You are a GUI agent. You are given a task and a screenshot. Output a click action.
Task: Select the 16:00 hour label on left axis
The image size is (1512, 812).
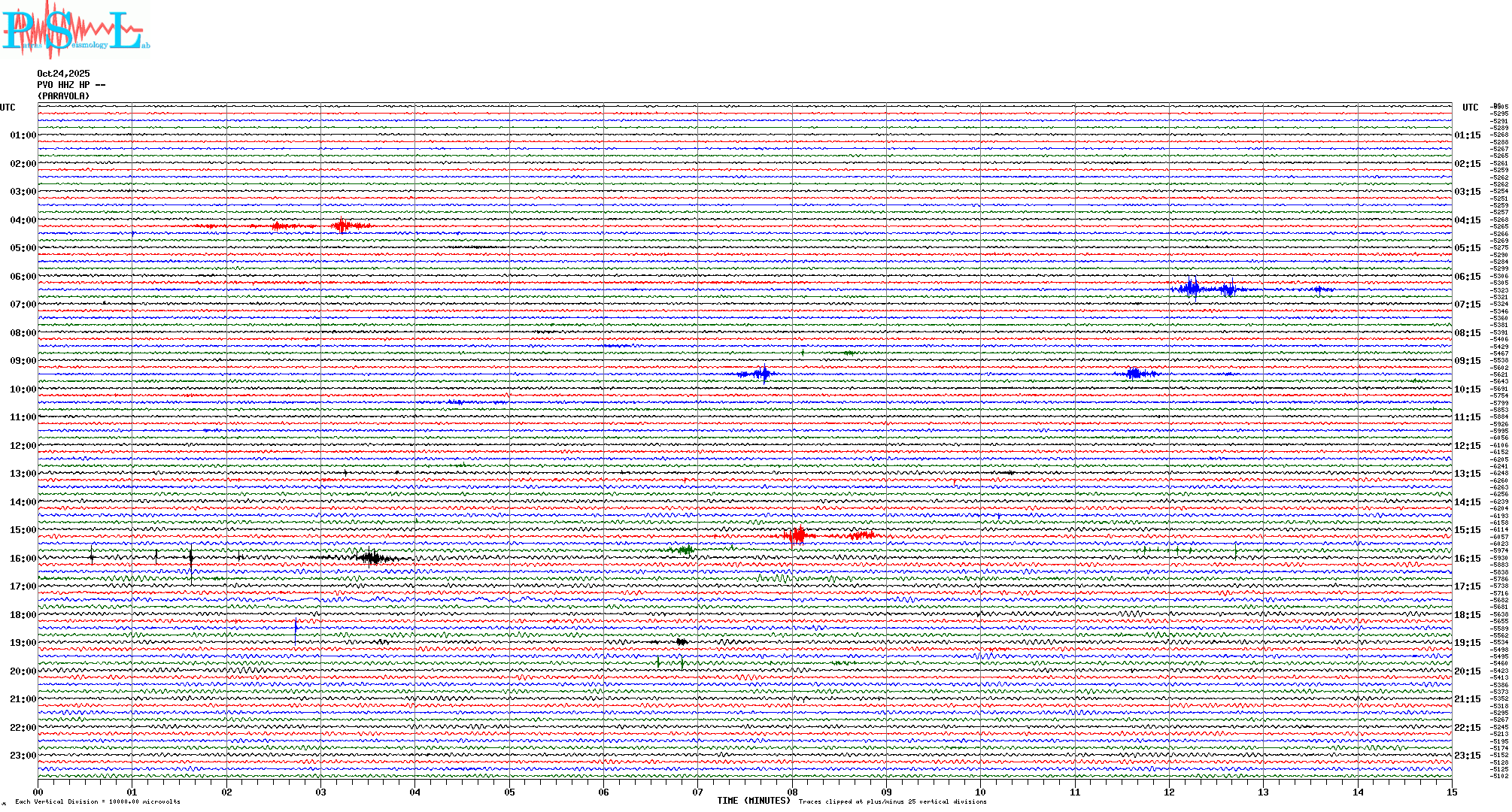click(x=23, y=559)
